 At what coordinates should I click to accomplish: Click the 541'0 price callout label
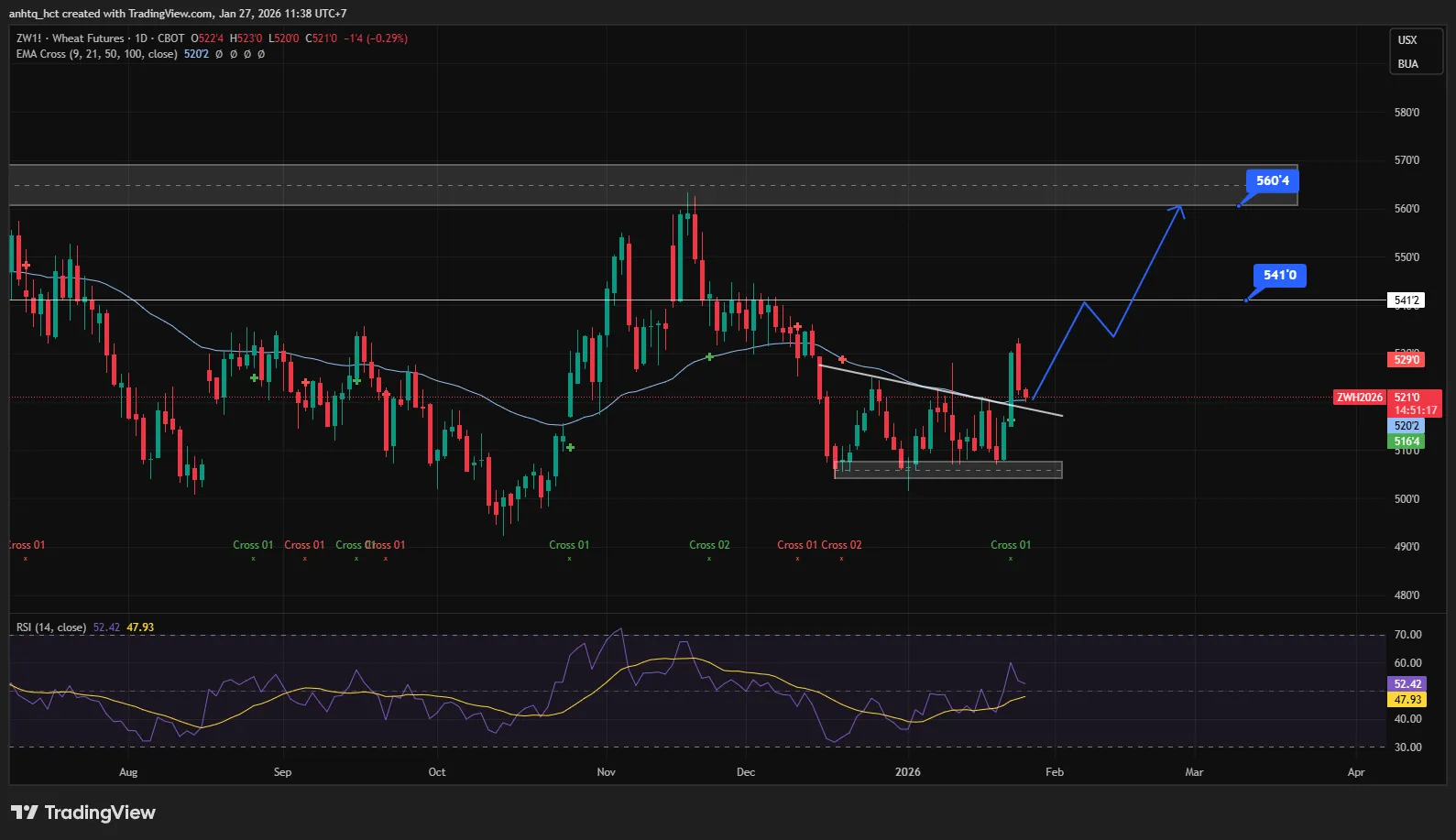point(1279,275)
